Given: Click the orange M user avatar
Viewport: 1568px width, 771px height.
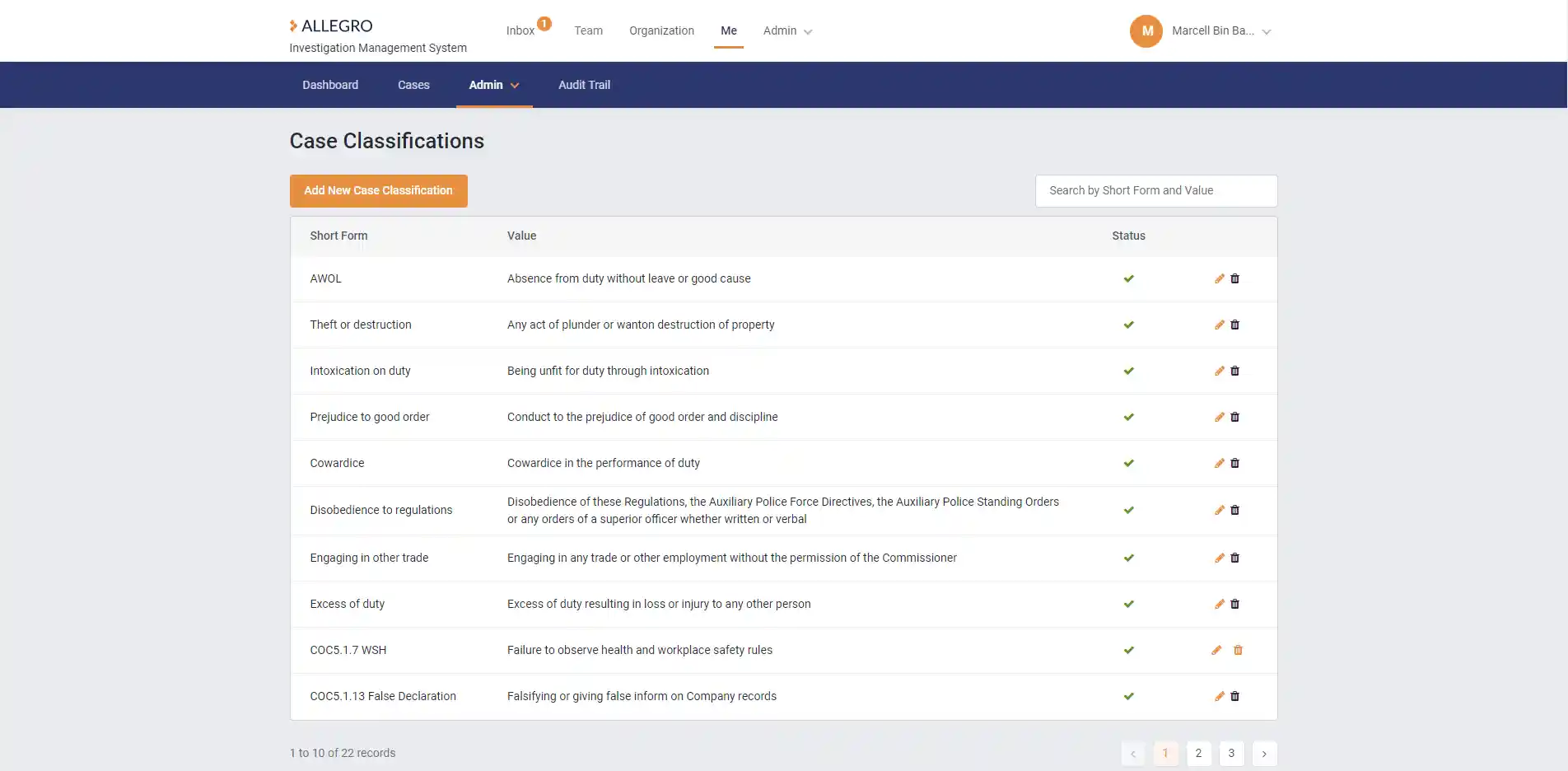Looking at the screenshot, I should [1146, 31].
